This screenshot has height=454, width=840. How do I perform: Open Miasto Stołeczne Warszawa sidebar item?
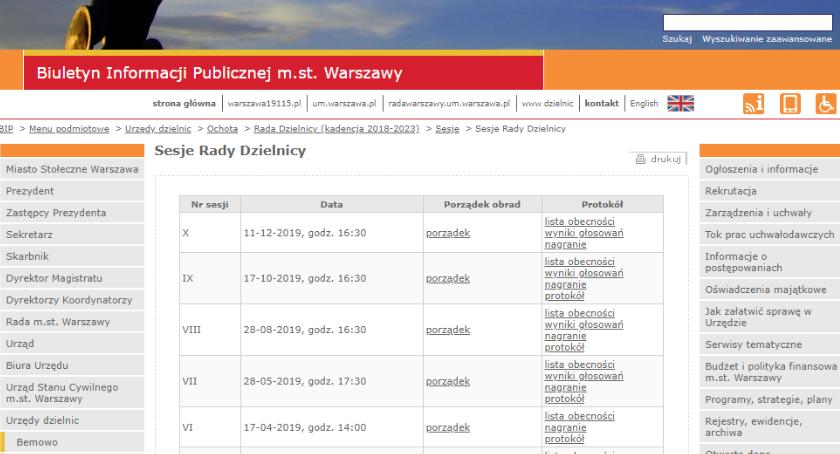72,169
